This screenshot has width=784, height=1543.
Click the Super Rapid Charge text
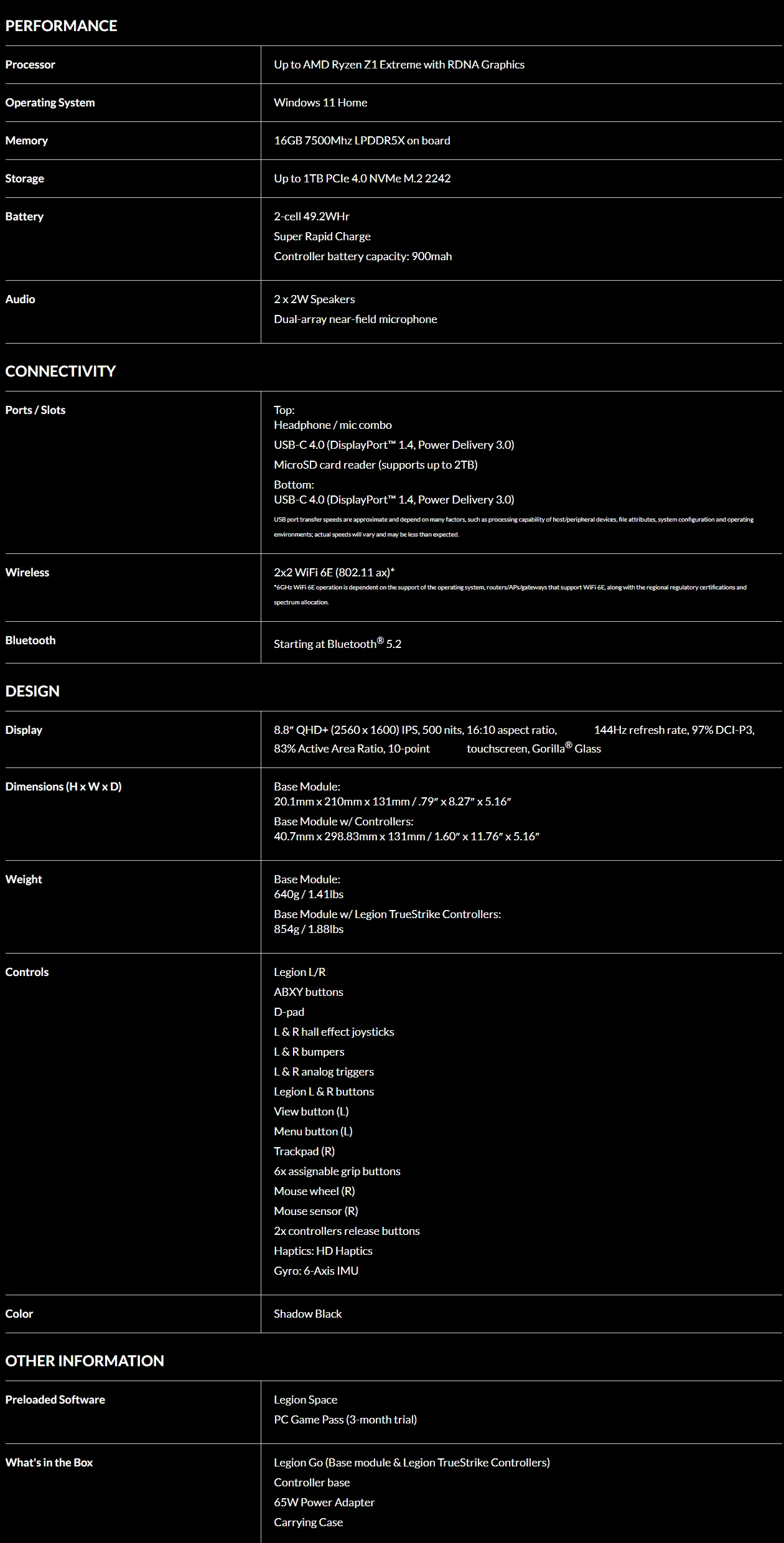coord(322,237)
